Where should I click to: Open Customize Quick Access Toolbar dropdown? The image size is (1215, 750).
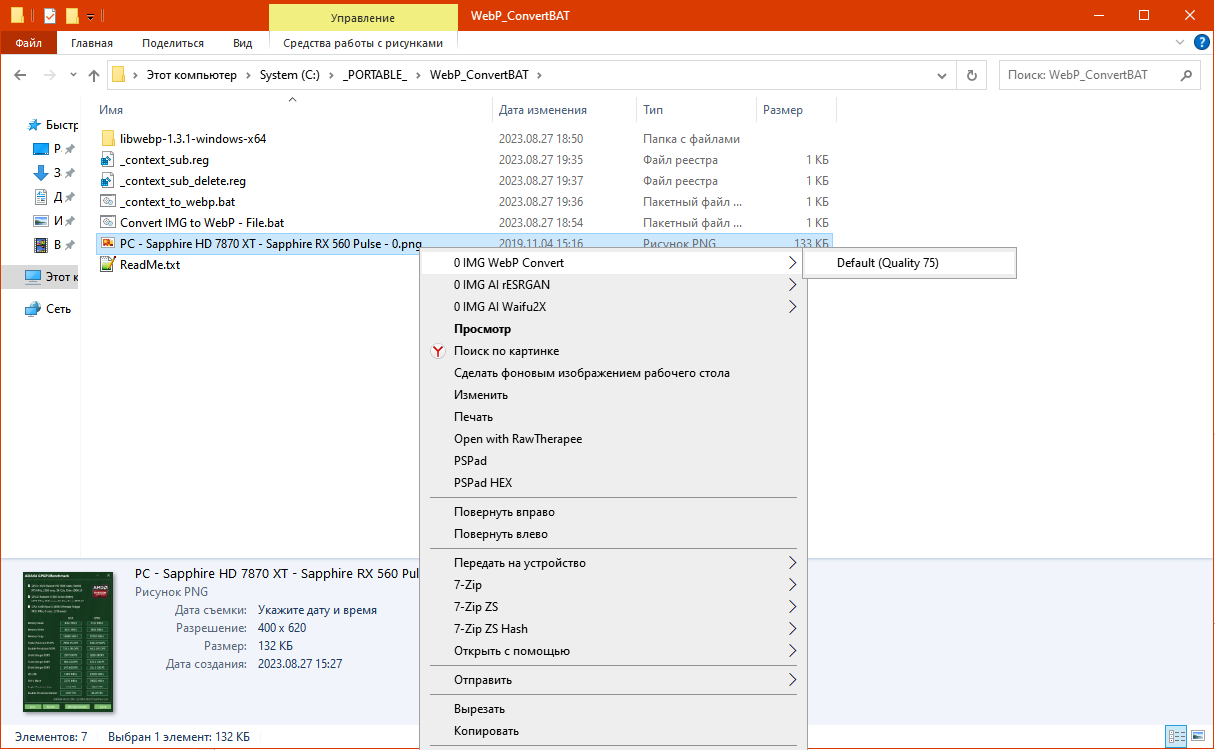coord(90,16)
